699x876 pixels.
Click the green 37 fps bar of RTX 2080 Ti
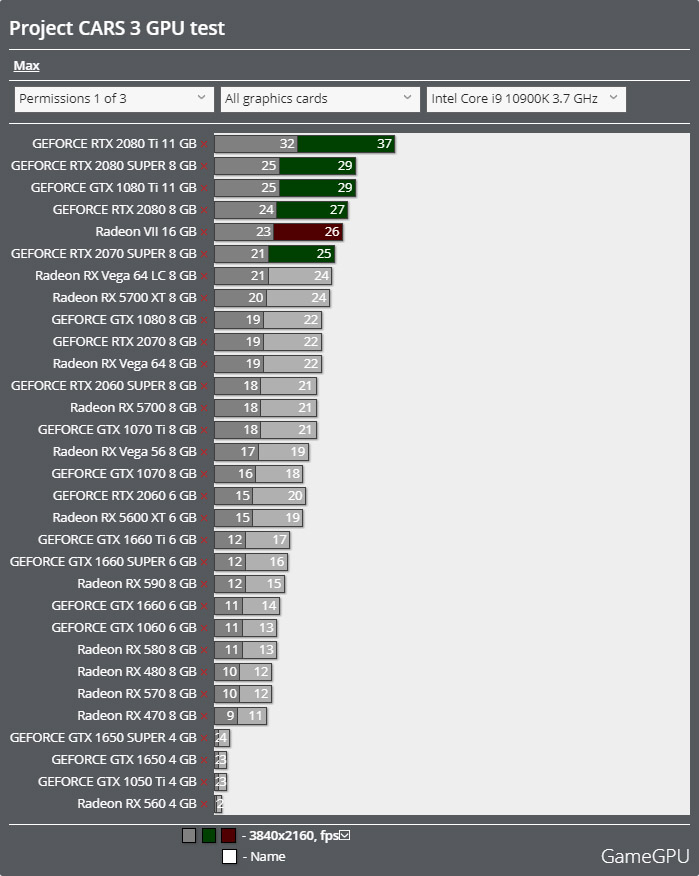tap(346, 144)
